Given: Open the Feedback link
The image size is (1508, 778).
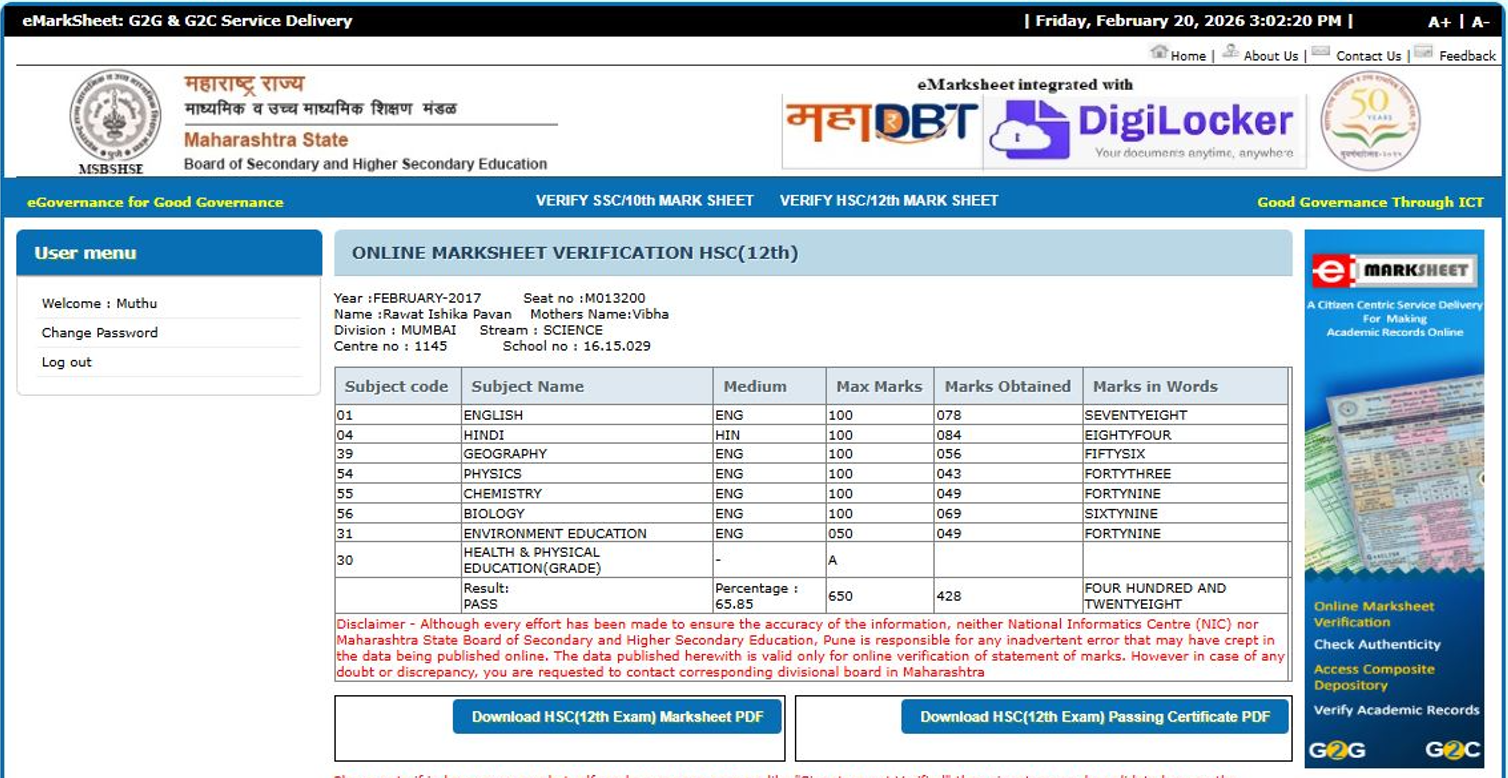Looking at the screenshot, I should [x=1467, y=56].
